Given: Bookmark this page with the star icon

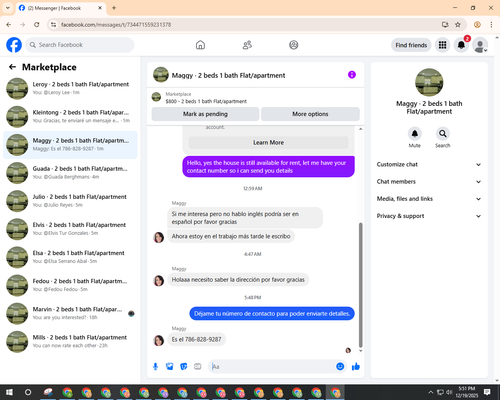Looking at the screenshot, I should tap(458, 25).
